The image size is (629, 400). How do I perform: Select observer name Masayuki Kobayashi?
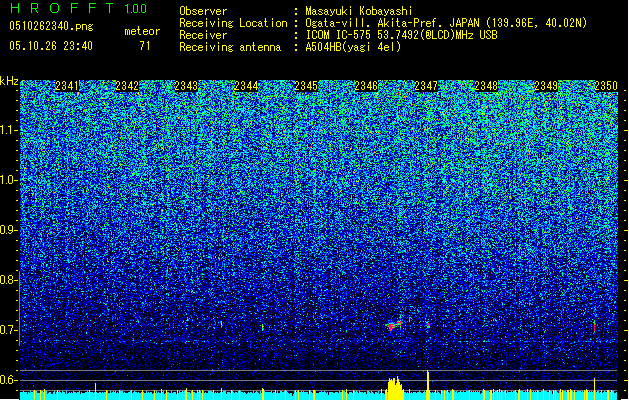point(359,11)
